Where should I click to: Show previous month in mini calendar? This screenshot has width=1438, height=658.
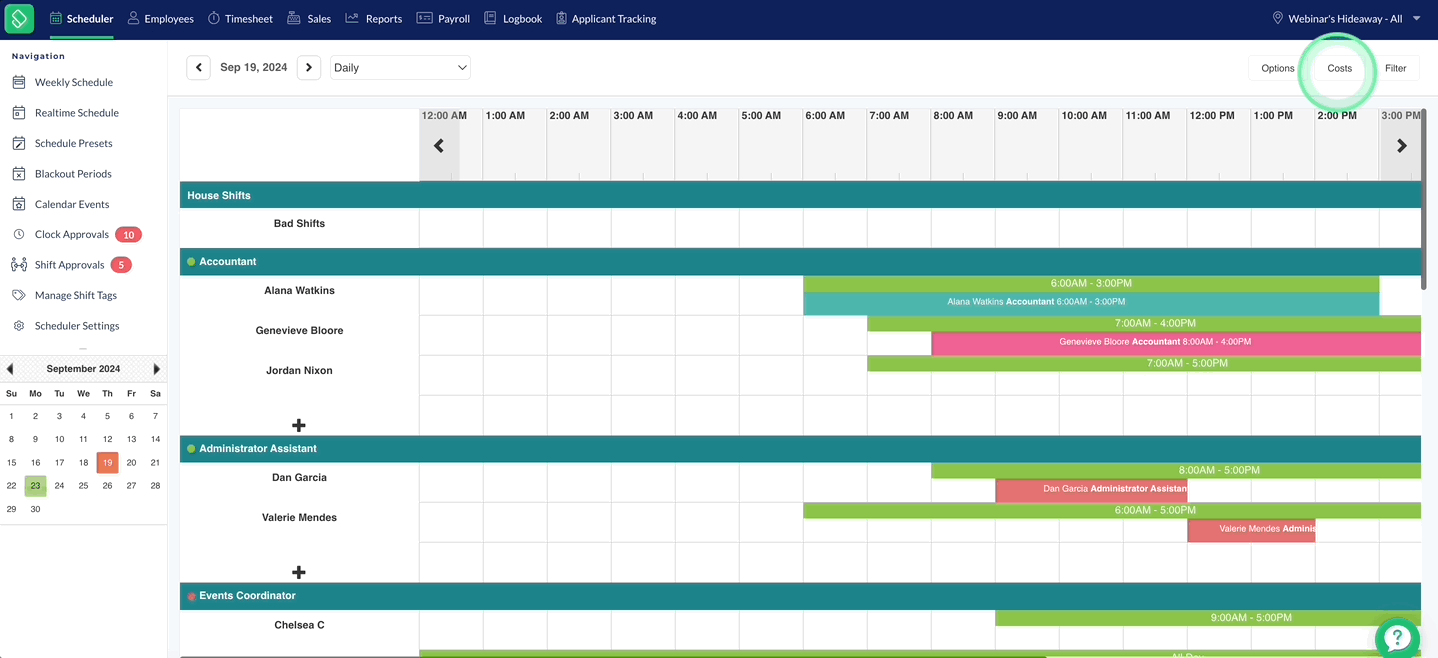(10, 369)
